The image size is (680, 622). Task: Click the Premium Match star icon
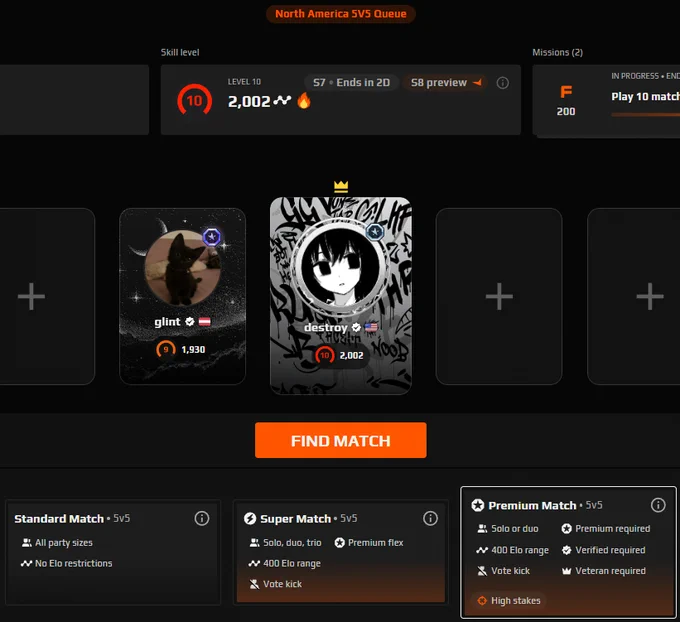pyautogui.click(x=477, y=505)
